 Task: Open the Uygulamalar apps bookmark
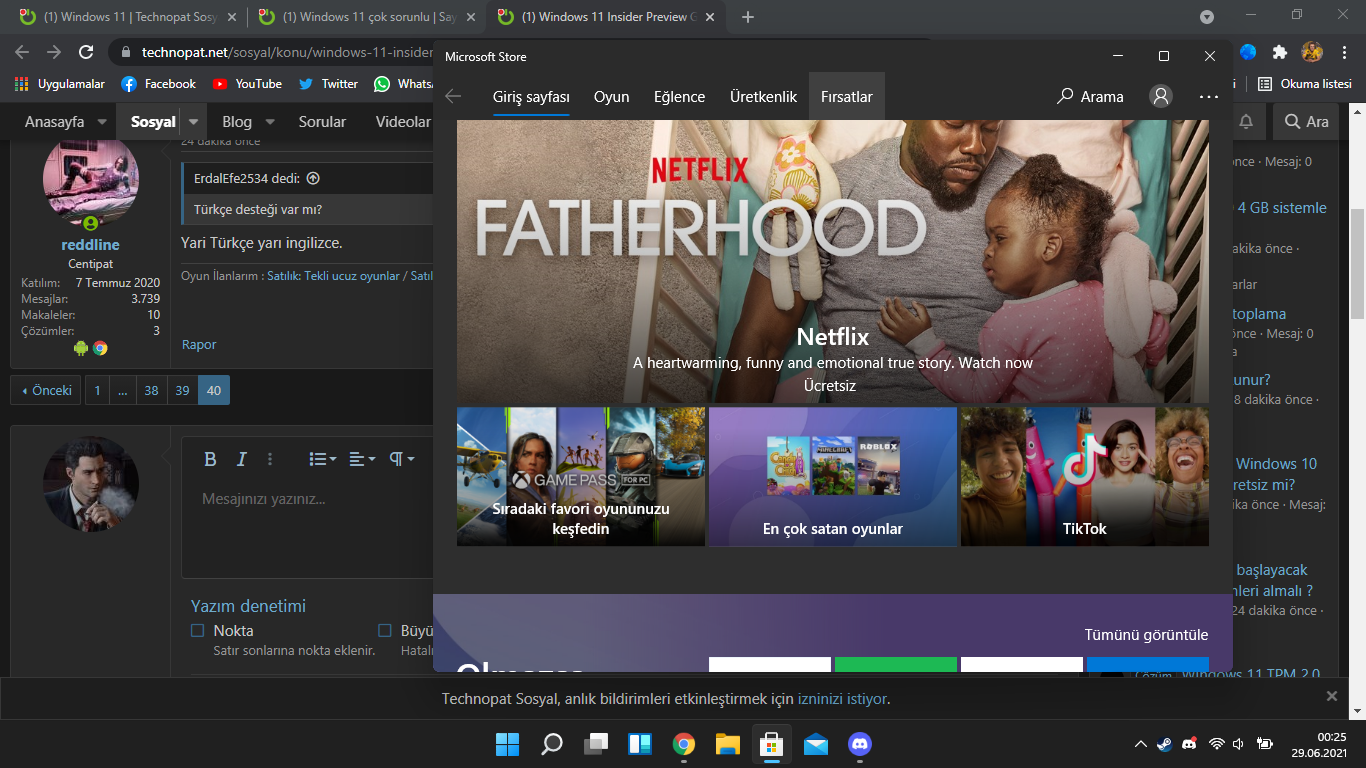60,84
